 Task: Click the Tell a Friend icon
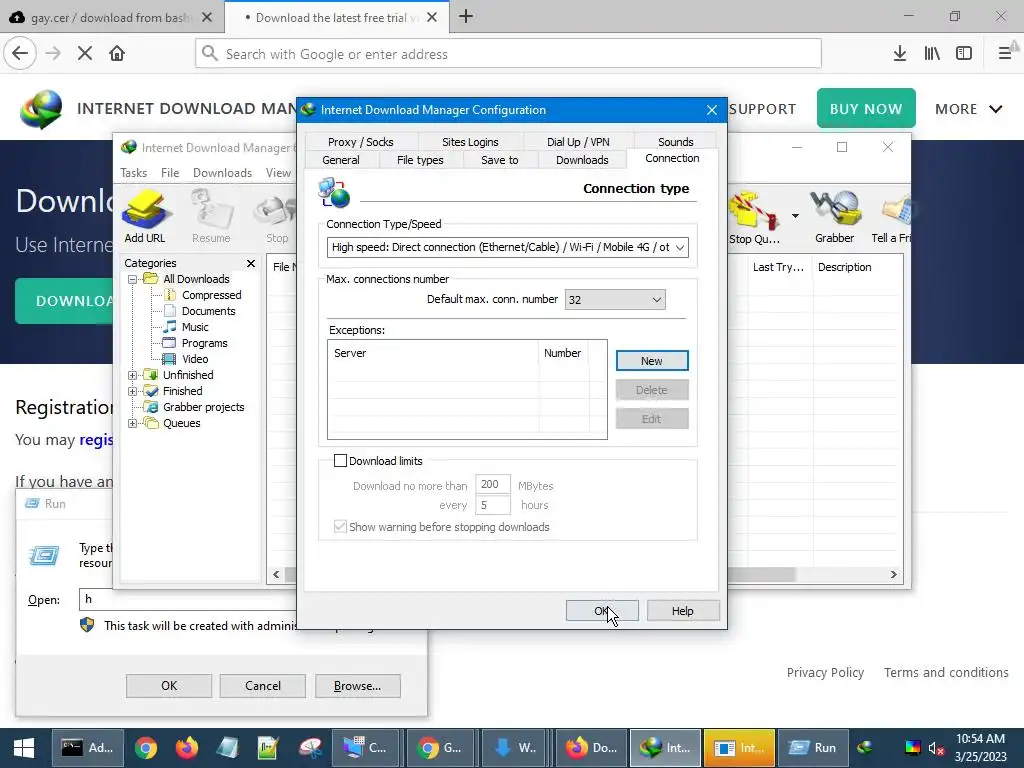(x=891, y=217)
